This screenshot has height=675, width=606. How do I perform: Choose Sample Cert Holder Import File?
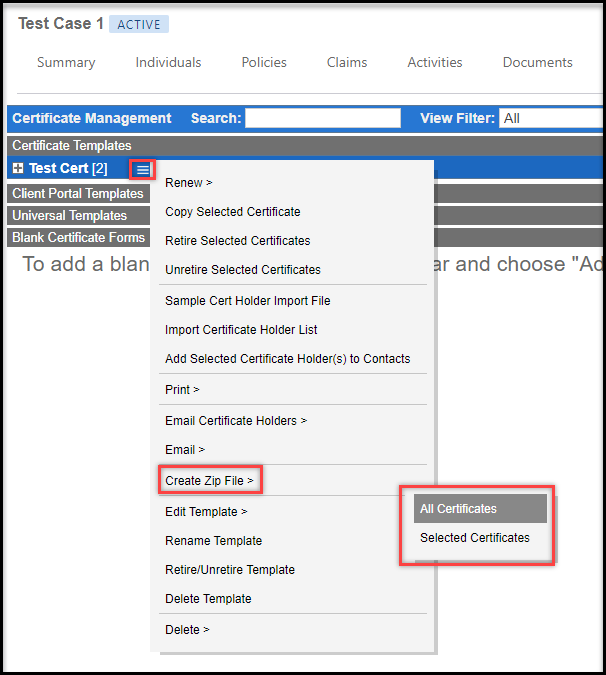coord(247,300)
